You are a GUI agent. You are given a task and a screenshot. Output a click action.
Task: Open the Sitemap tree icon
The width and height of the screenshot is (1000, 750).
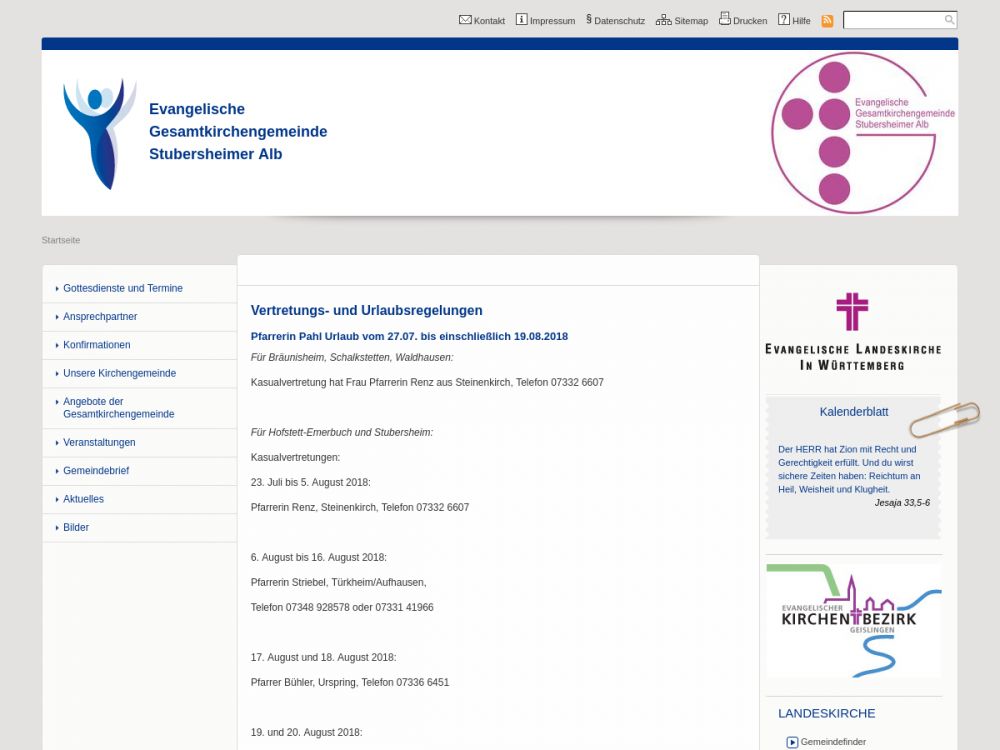point(663,20)
